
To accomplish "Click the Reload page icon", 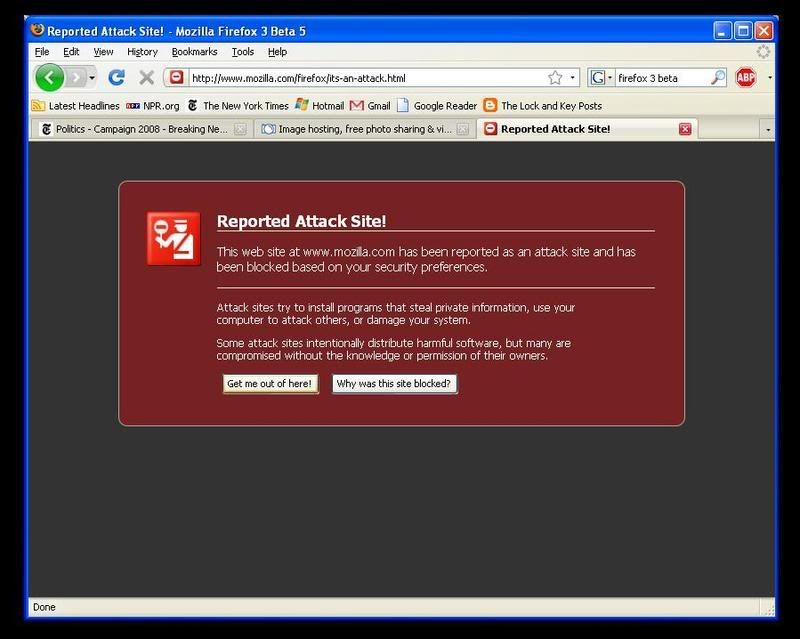I will [x=116, y=77].
